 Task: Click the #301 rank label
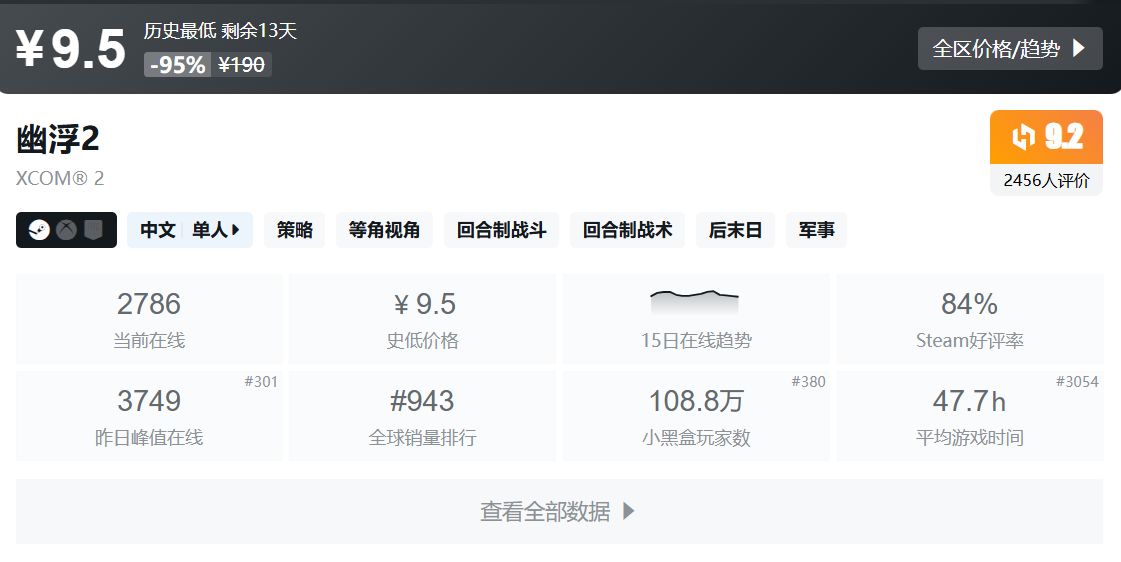click(261, 382)
